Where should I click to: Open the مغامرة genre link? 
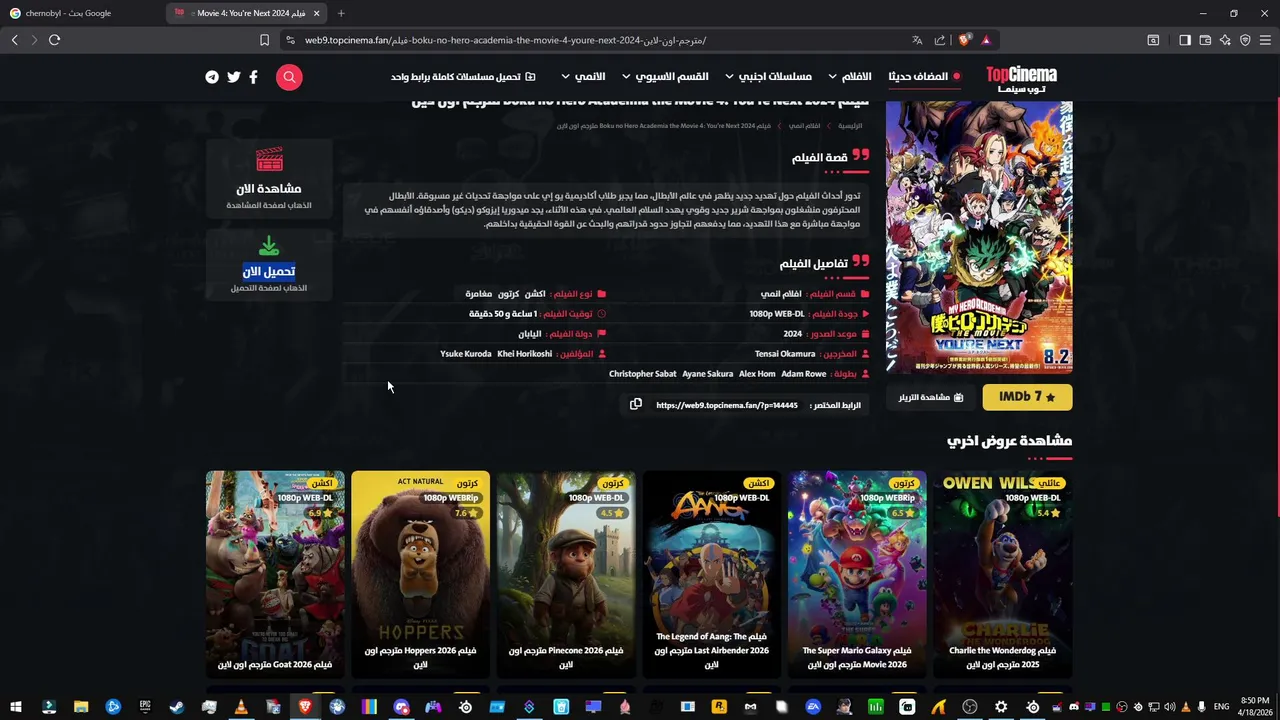pyautogui.click(x=478, y=294)
